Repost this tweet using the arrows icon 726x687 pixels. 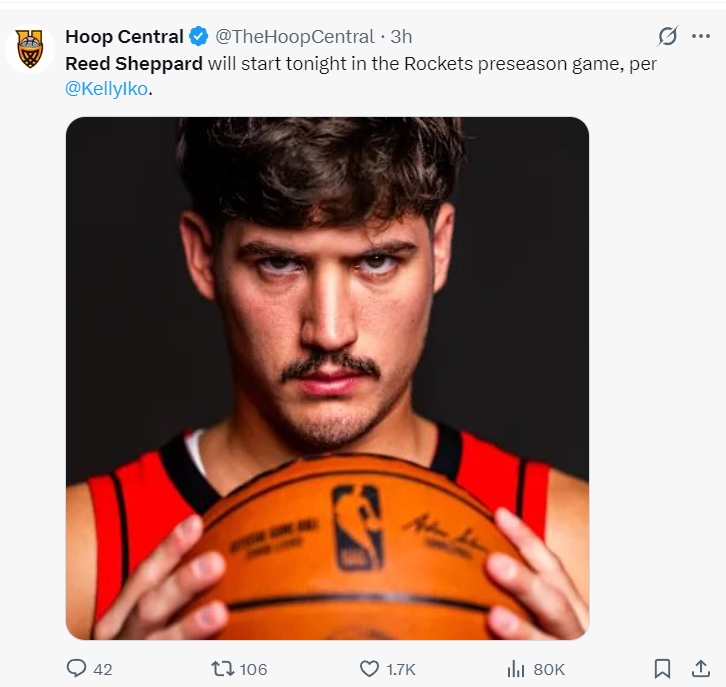point(222,668)
